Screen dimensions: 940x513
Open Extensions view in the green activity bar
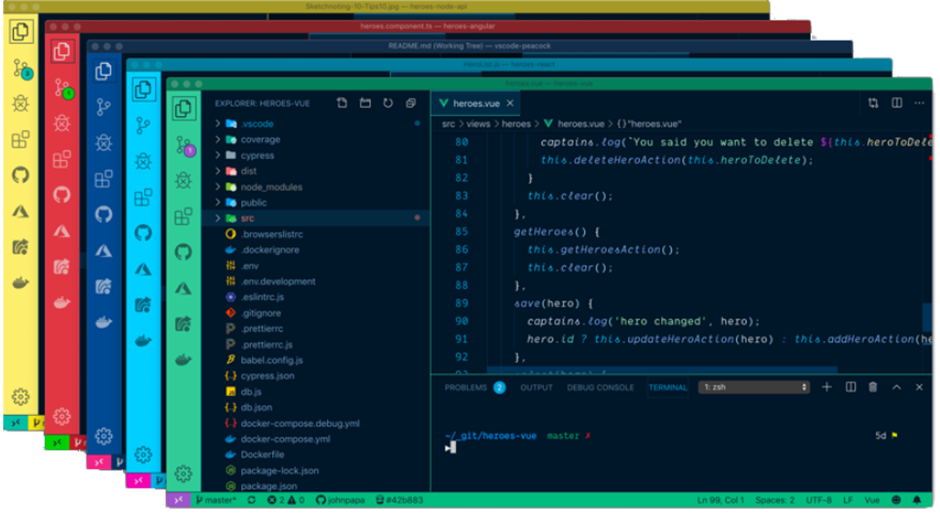(183, 216)
